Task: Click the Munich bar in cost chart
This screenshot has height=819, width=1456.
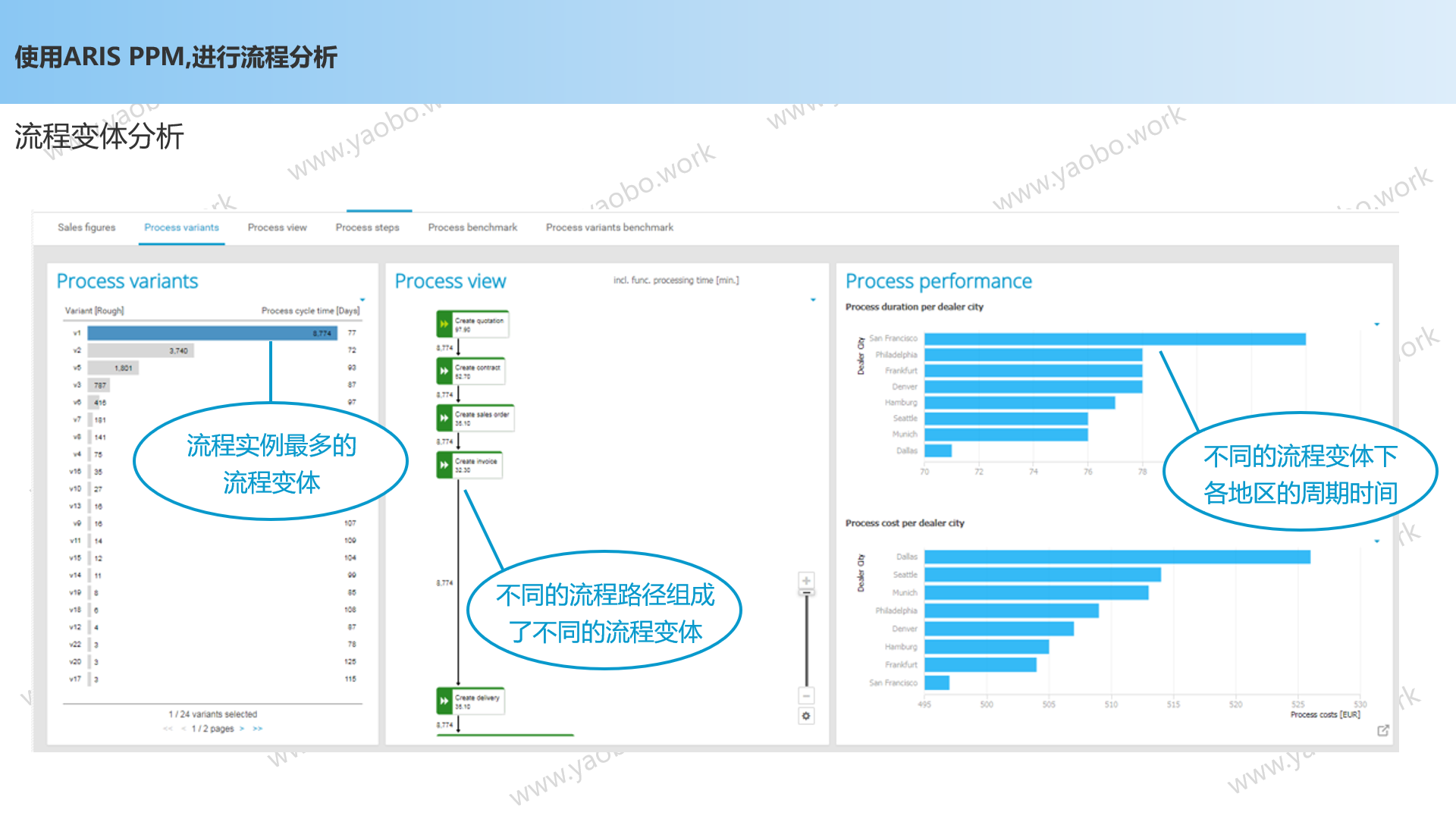Action: pos(1037,593)
